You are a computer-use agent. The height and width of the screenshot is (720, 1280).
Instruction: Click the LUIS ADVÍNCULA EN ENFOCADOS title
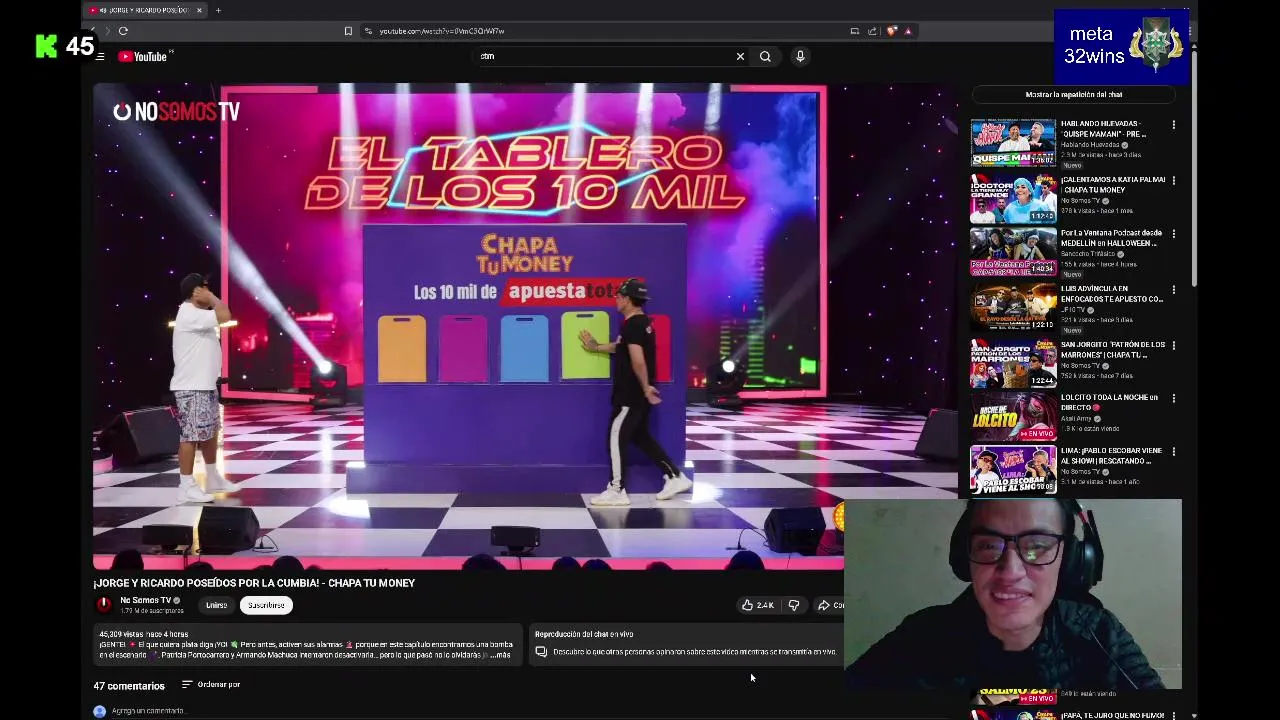point(1111,294)
